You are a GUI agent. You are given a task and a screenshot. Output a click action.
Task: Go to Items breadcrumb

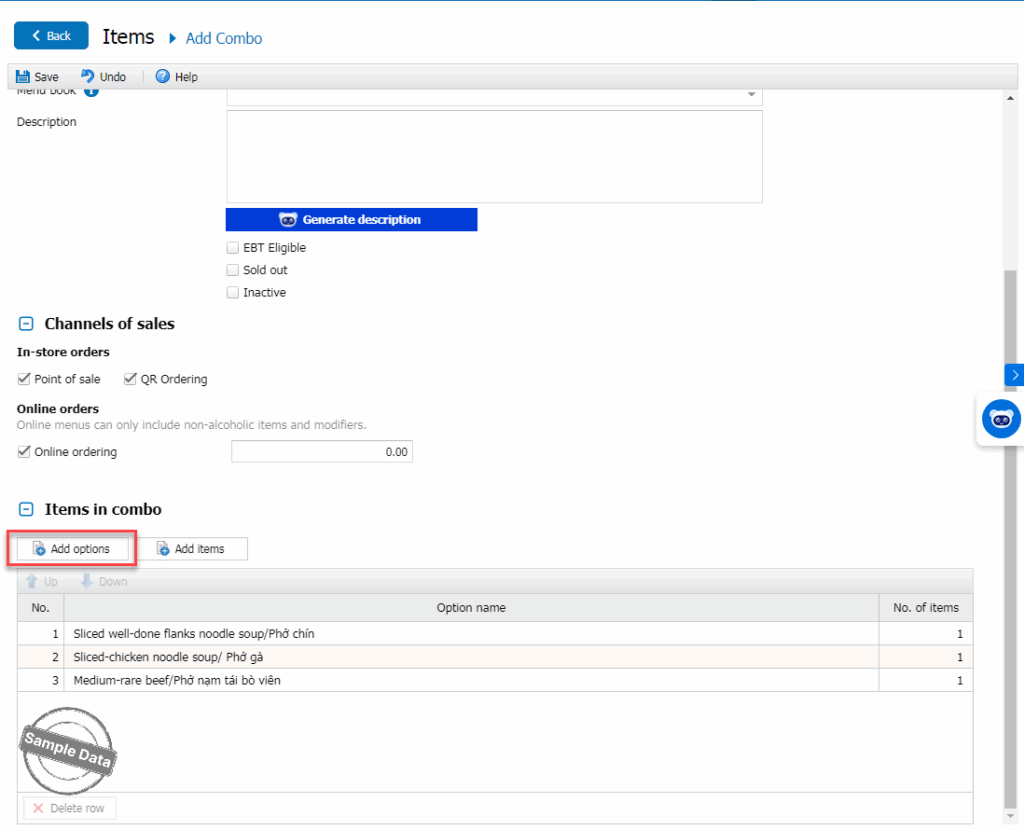[x=128, y=37]
